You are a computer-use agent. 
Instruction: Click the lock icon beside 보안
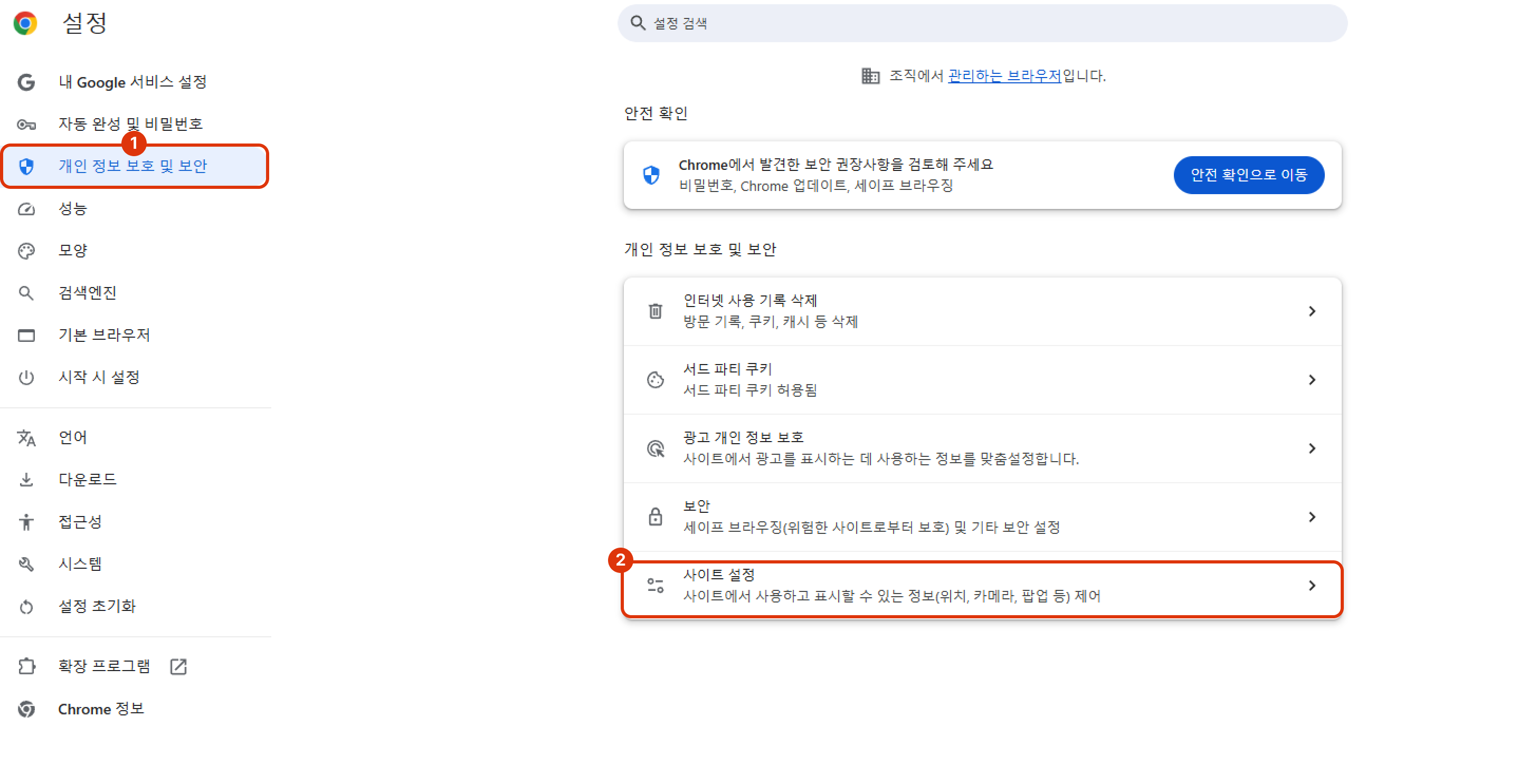[655, 517]
